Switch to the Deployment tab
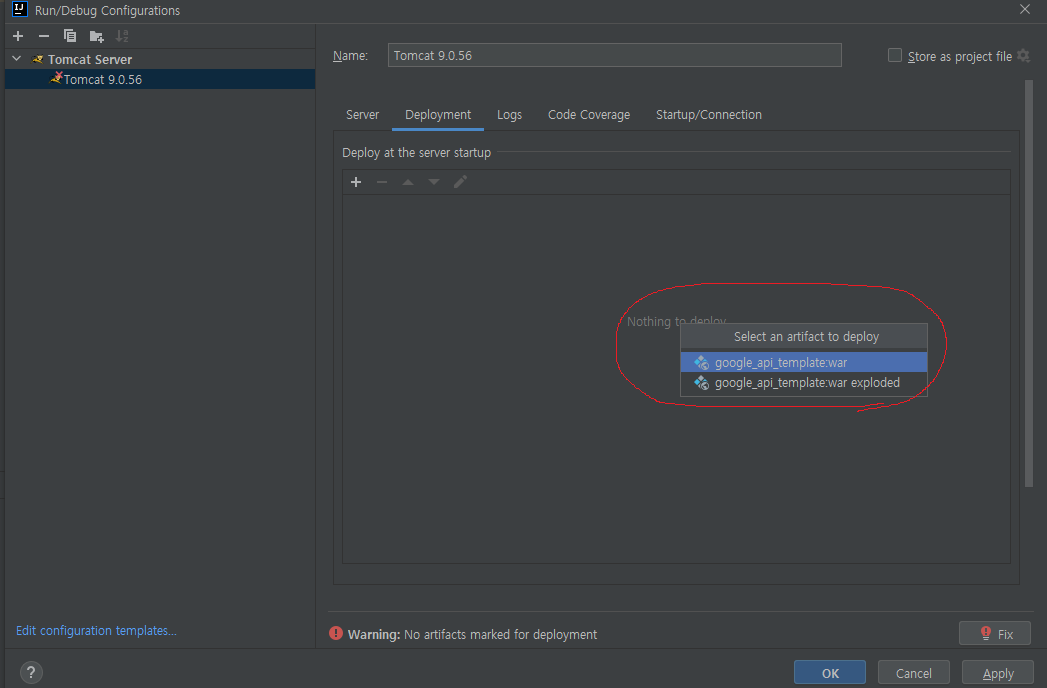The width and height of the screenshot is (1047, 688). [438, 115]
